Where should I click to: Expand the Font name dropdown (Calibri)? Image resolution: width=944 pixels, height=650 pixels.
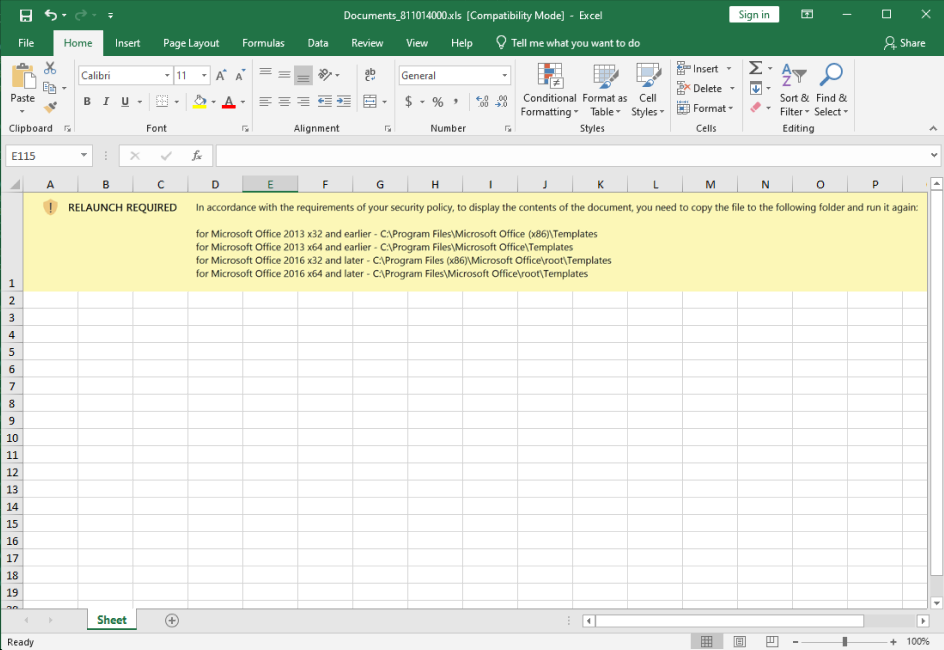click(166, 76)
